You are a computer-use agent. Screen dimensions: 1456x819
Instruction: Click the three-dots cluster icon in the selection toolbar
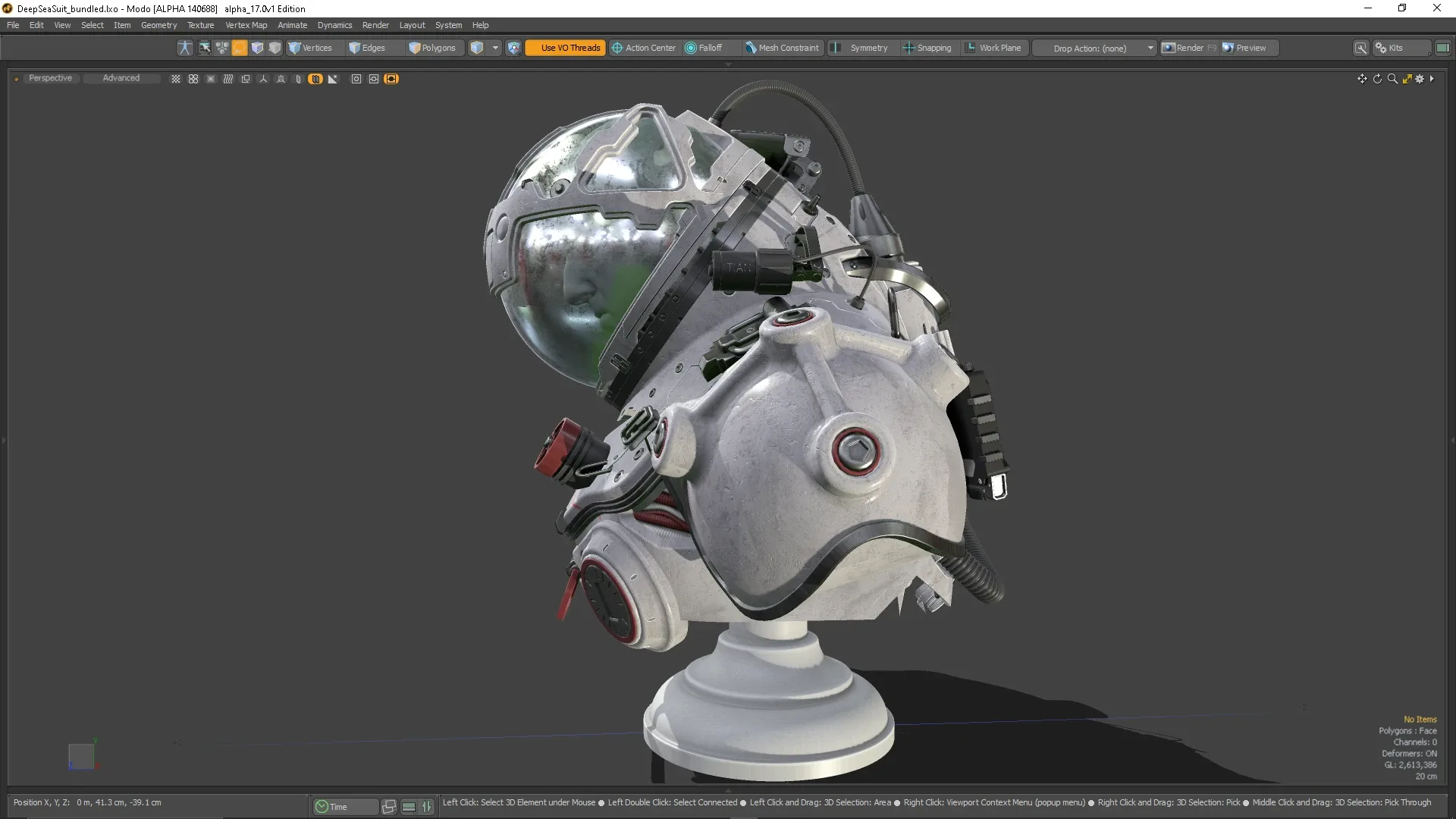pos(222,48)
